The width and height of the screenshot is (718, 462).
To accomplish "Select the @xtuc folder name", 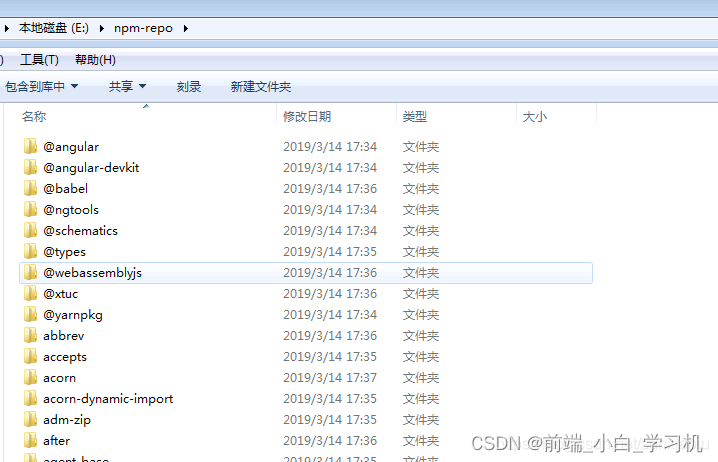I will click(60, 294).
